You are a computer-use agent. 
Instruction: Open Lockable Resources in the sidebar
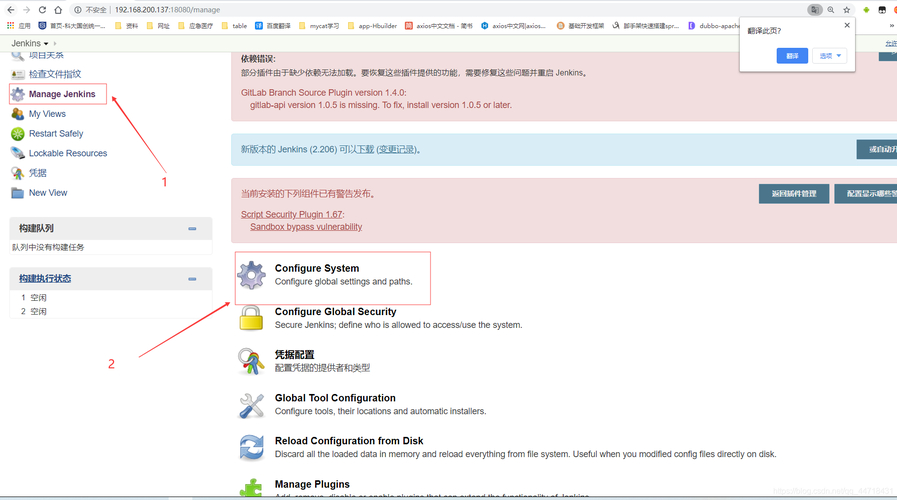click(x=68, y=153)
